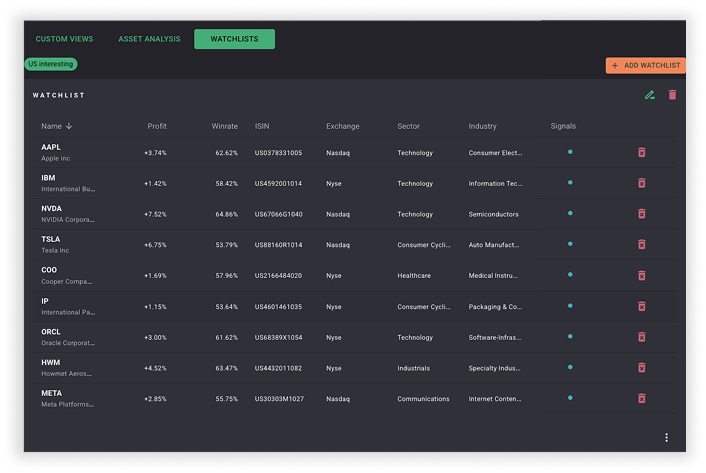Viewport: 706px width, 473px height.
Task: Sort by Sector column header
Action: pyautogui.click(x=408, y=126)
